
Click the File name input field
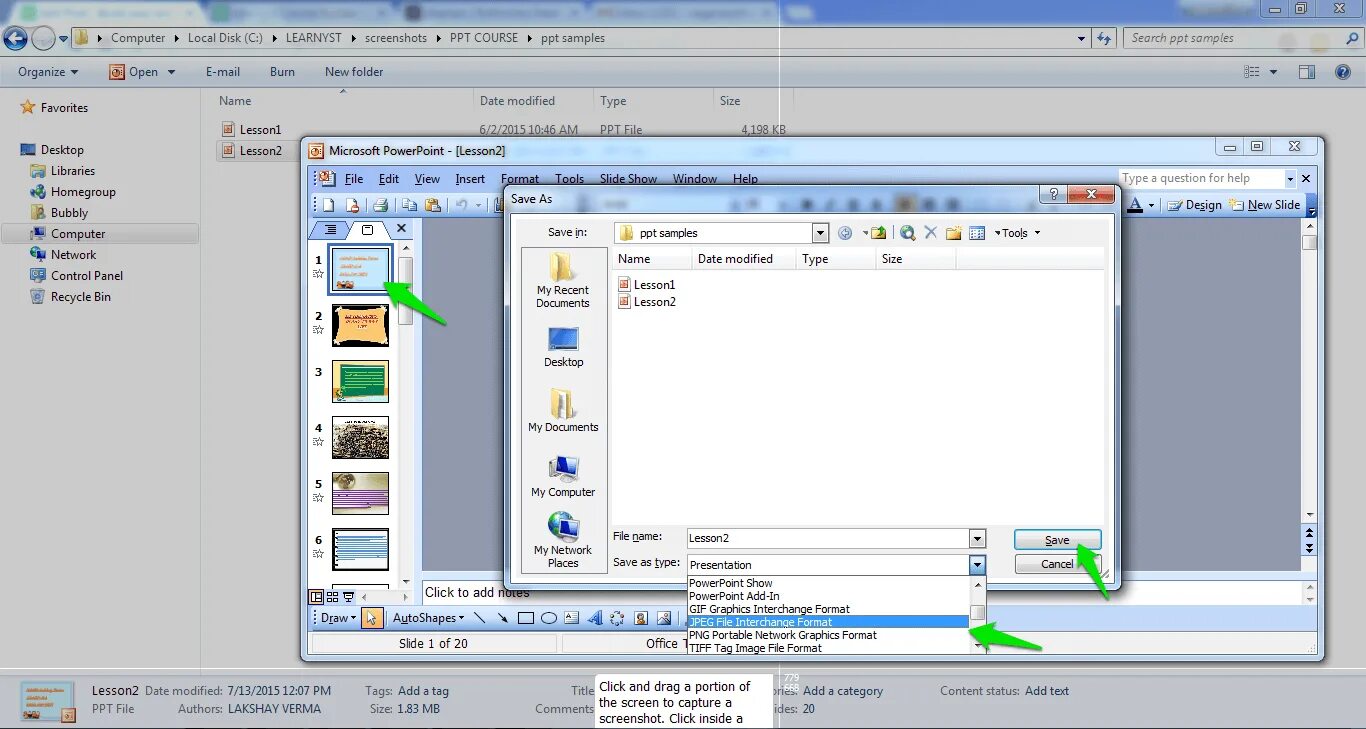[x=828, y=538]
